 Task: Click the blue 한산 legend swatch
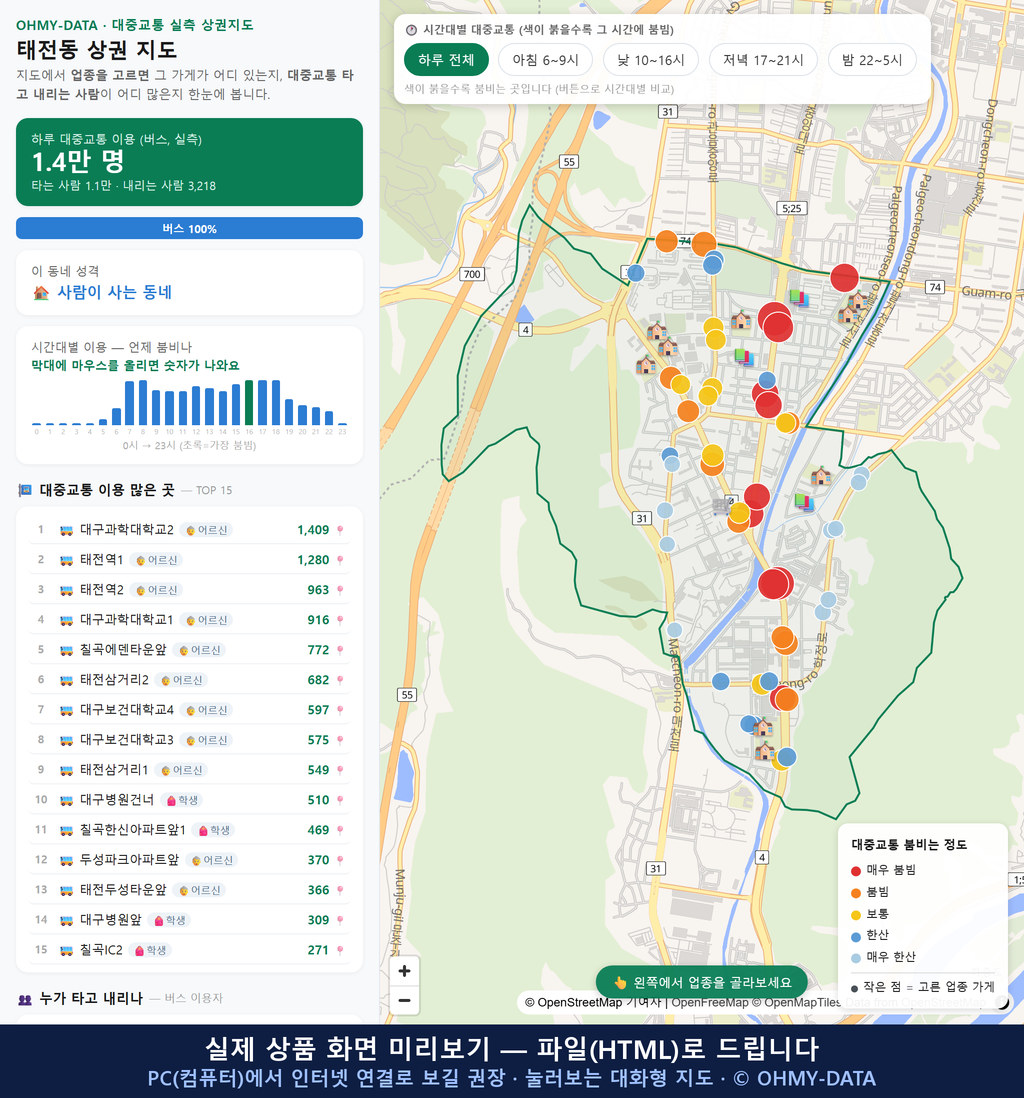[855, 936]
